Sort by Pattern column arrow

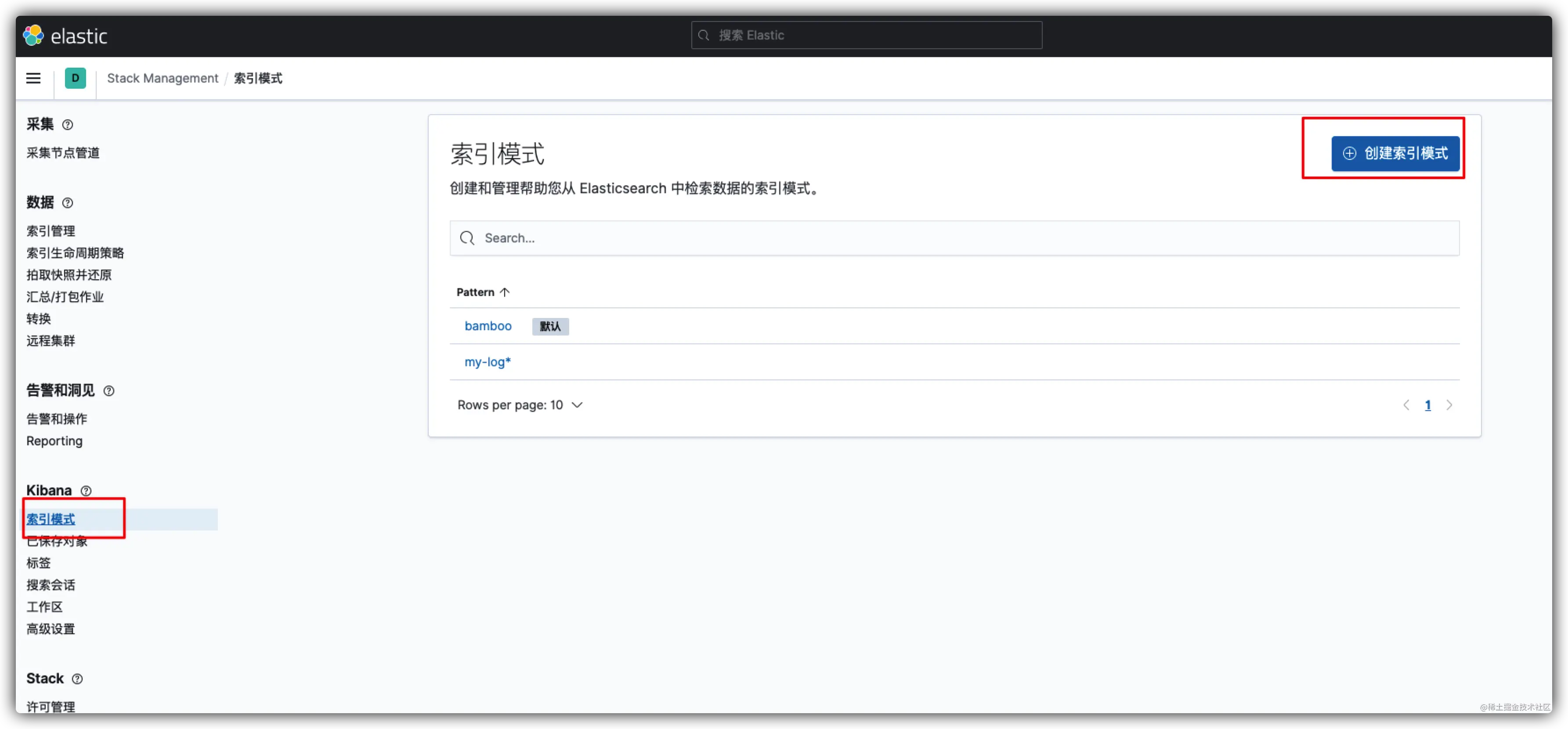point(505,292)
